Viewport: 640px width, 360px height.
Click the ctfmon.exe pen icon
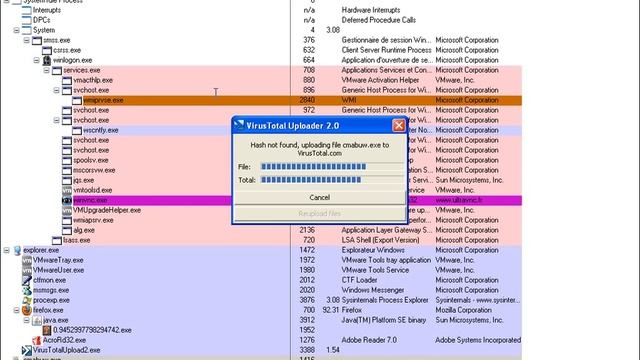tap(27, 280)
